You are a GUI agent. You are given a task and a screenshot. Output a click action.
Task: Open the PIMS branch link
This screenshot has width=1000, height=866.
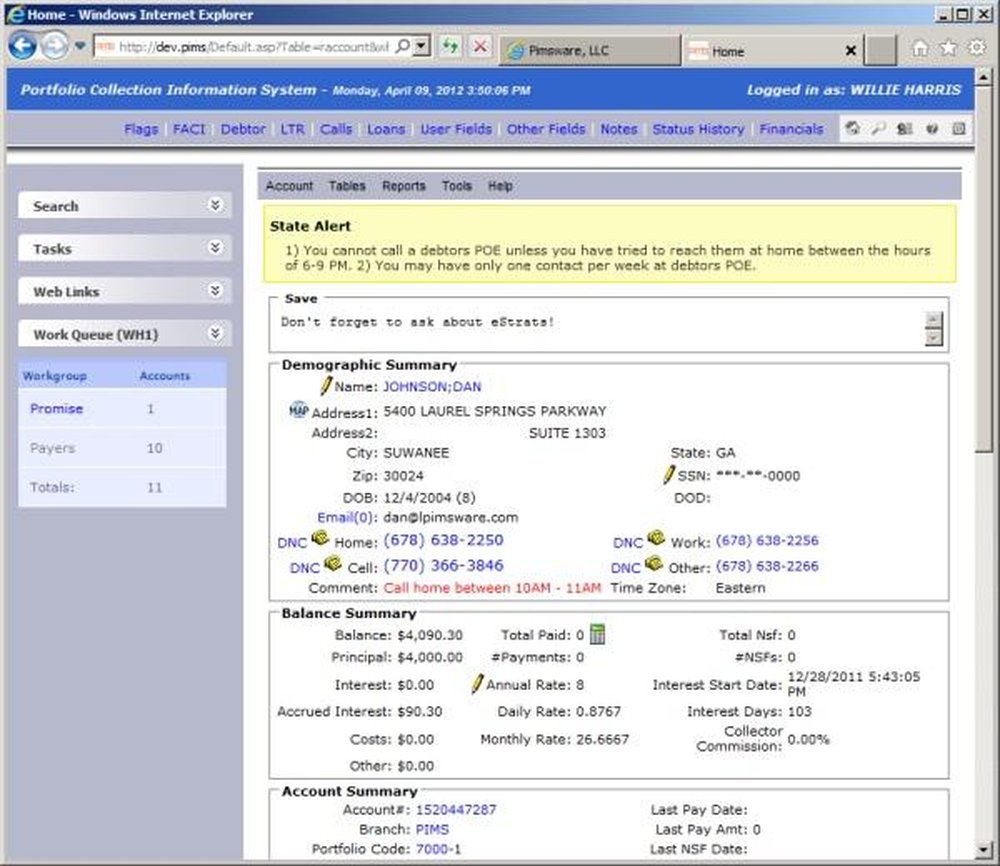coord(432,829)
